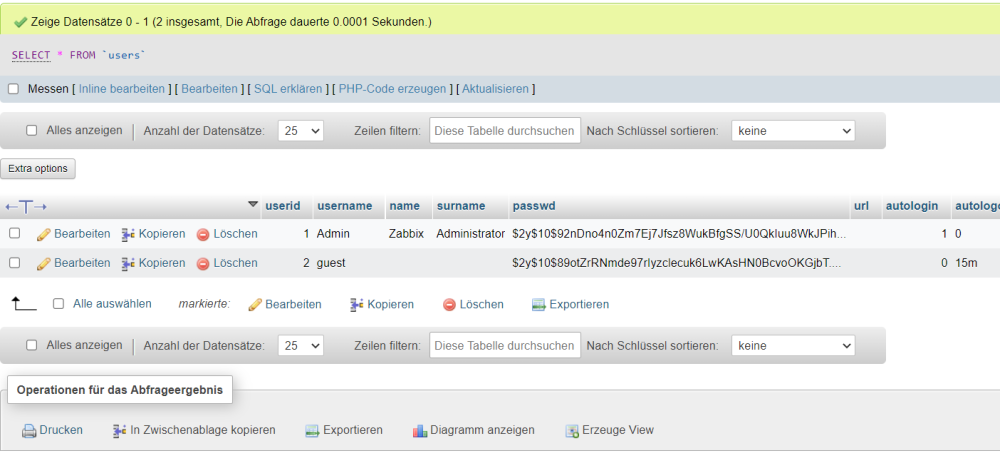This screenshot has height=461, width=1000.
Task: Click guest's password hash cell
Action: pyautogui.click(x=677, y=263)
